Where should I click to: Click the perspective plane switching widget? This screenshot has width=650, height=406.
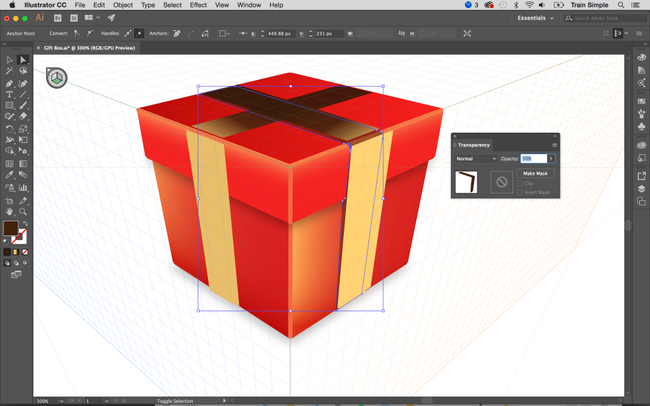56,78
